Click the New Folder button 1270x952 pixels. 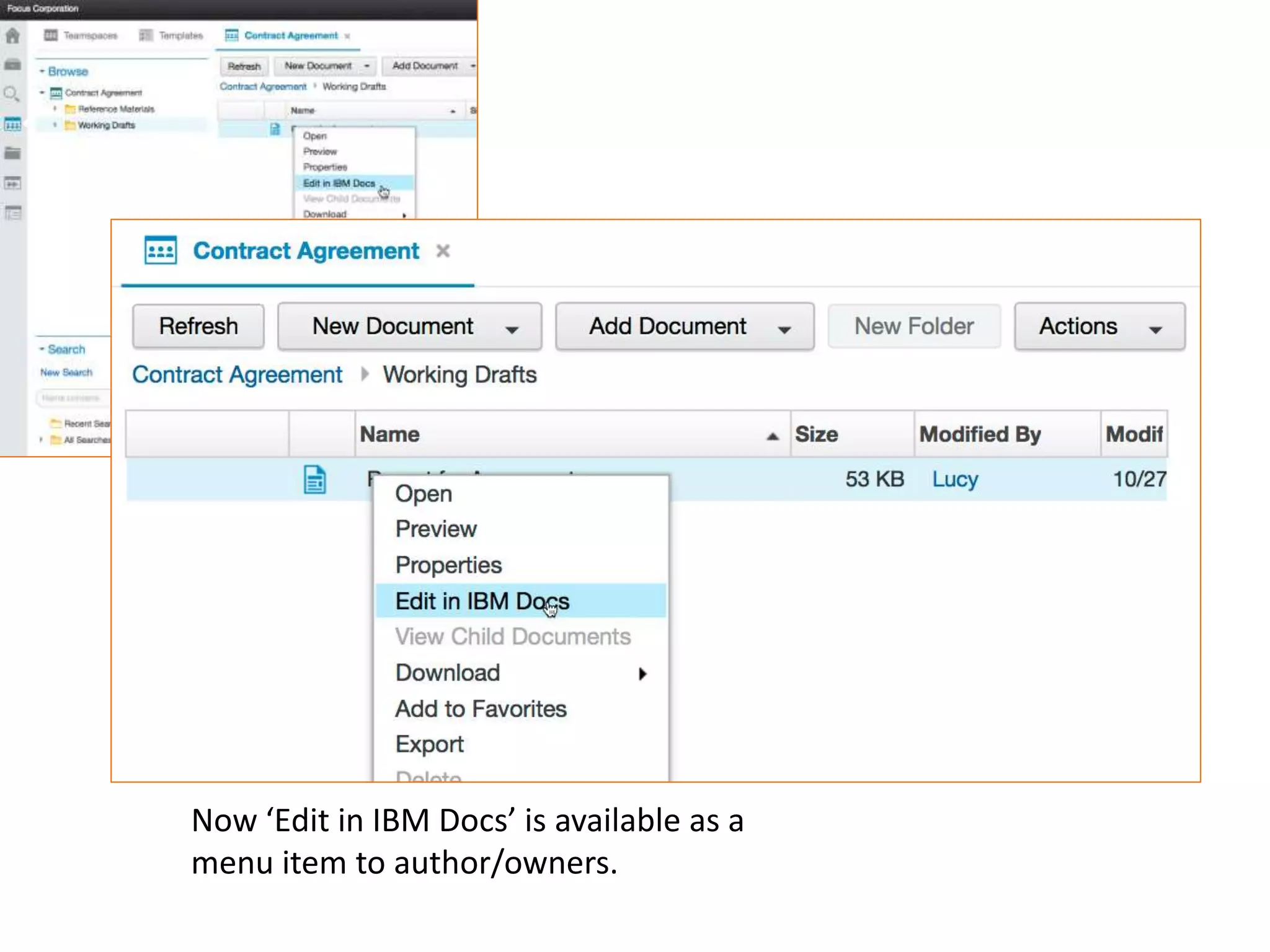[x=914, y=326]
